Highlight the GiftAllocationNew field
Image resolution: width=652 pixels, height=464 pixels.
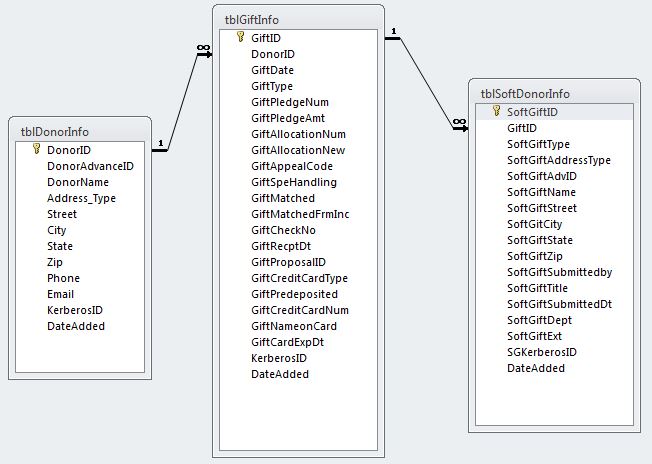(298, 150)
